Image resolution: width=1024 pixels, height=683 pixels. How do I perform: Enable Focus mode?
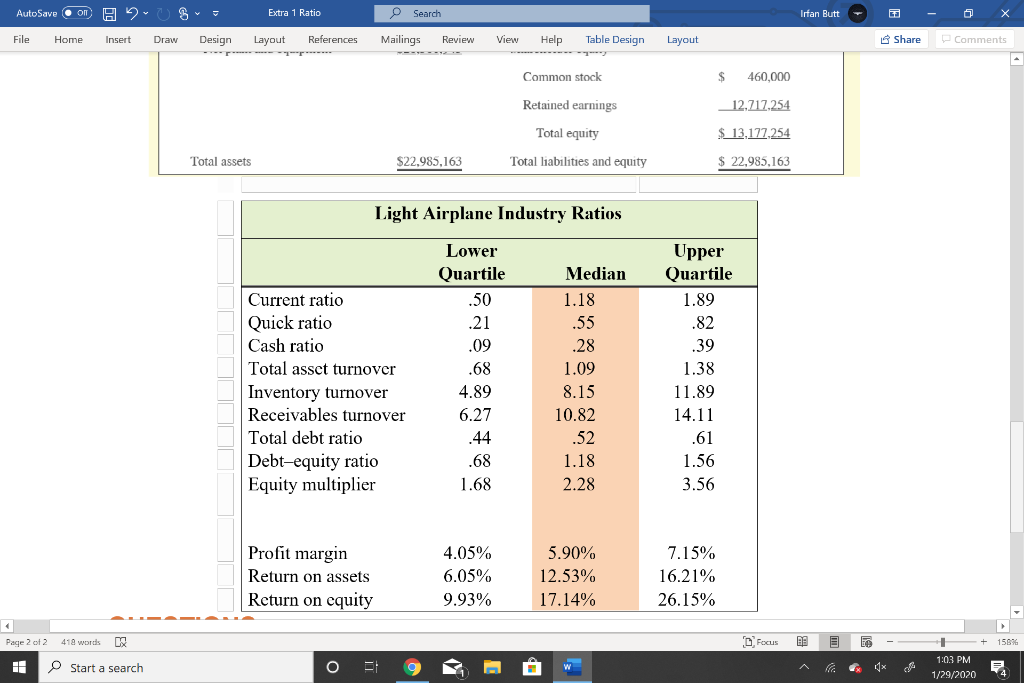click(761, 642)
